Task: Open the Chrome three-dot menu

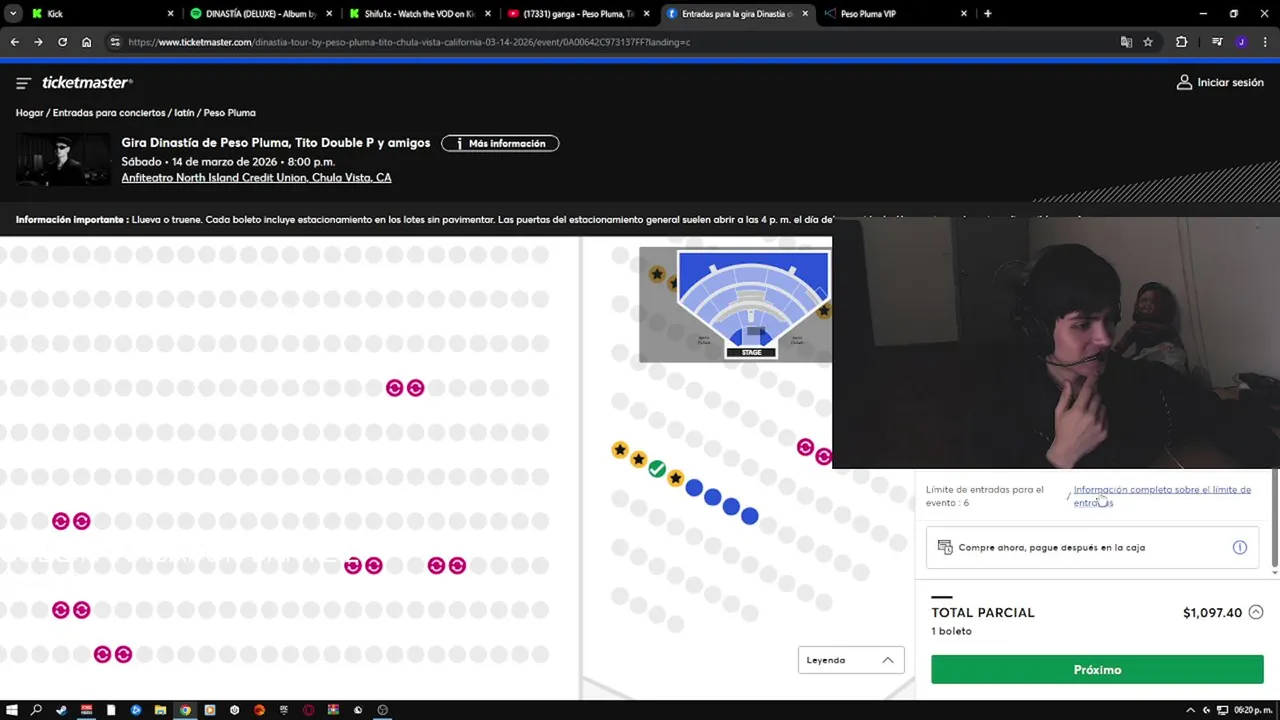Action: [x=1265, y=42]
